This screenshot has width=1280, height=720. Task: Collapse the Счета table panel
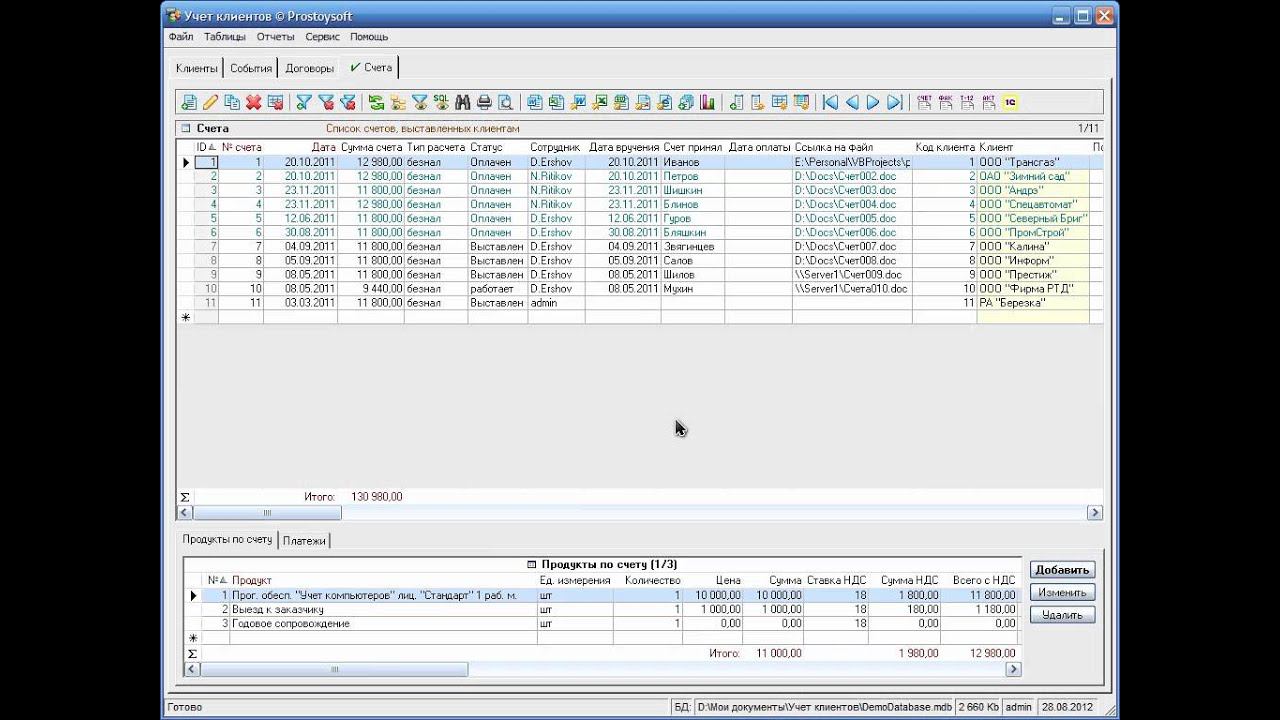click(x=185, y=129)
